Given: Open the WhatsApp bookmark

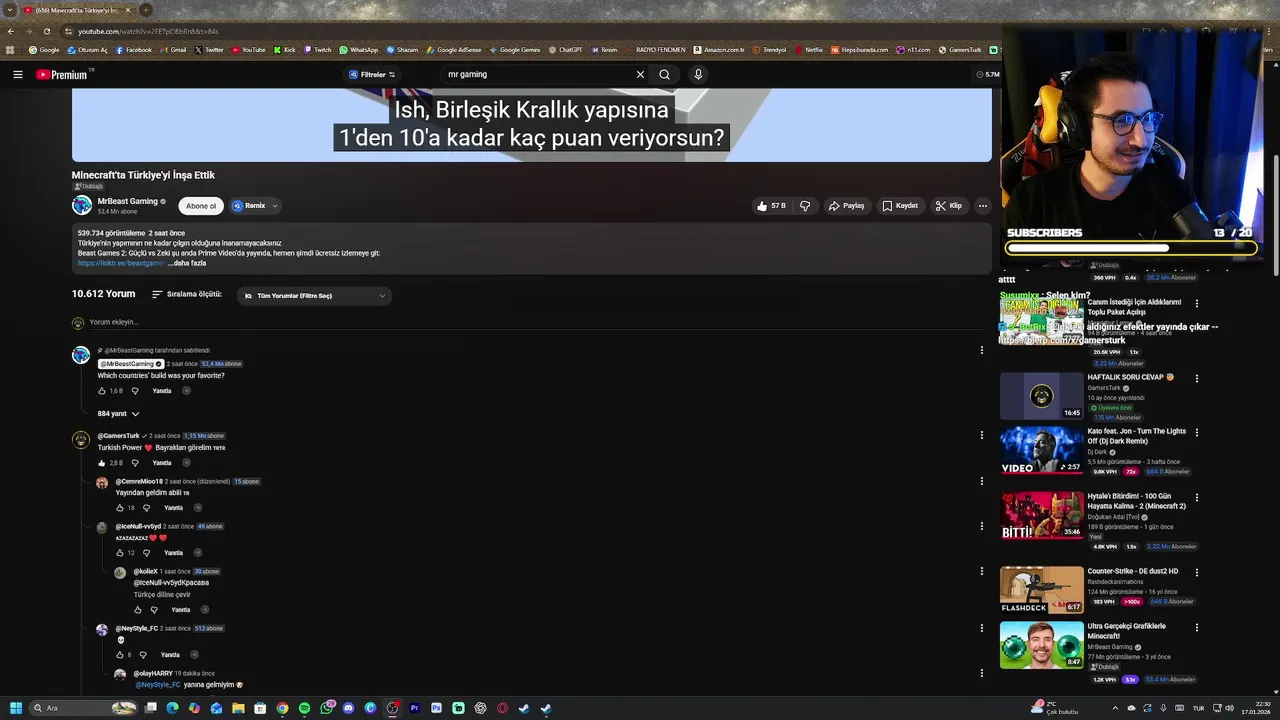Looking at the screenshot, I should coord(359,50).
